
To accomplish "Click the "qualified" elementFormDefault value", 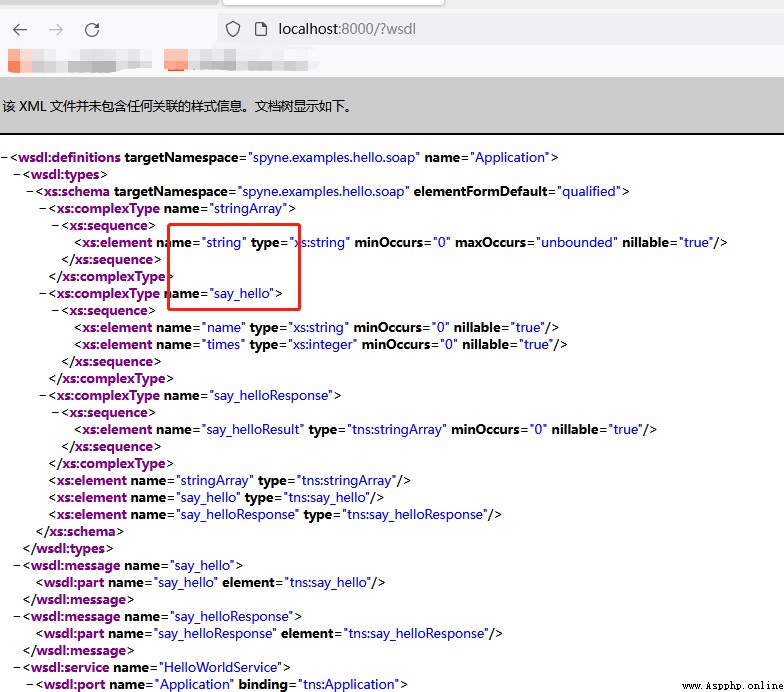I will pyautogui.click(x=589, y=192).
